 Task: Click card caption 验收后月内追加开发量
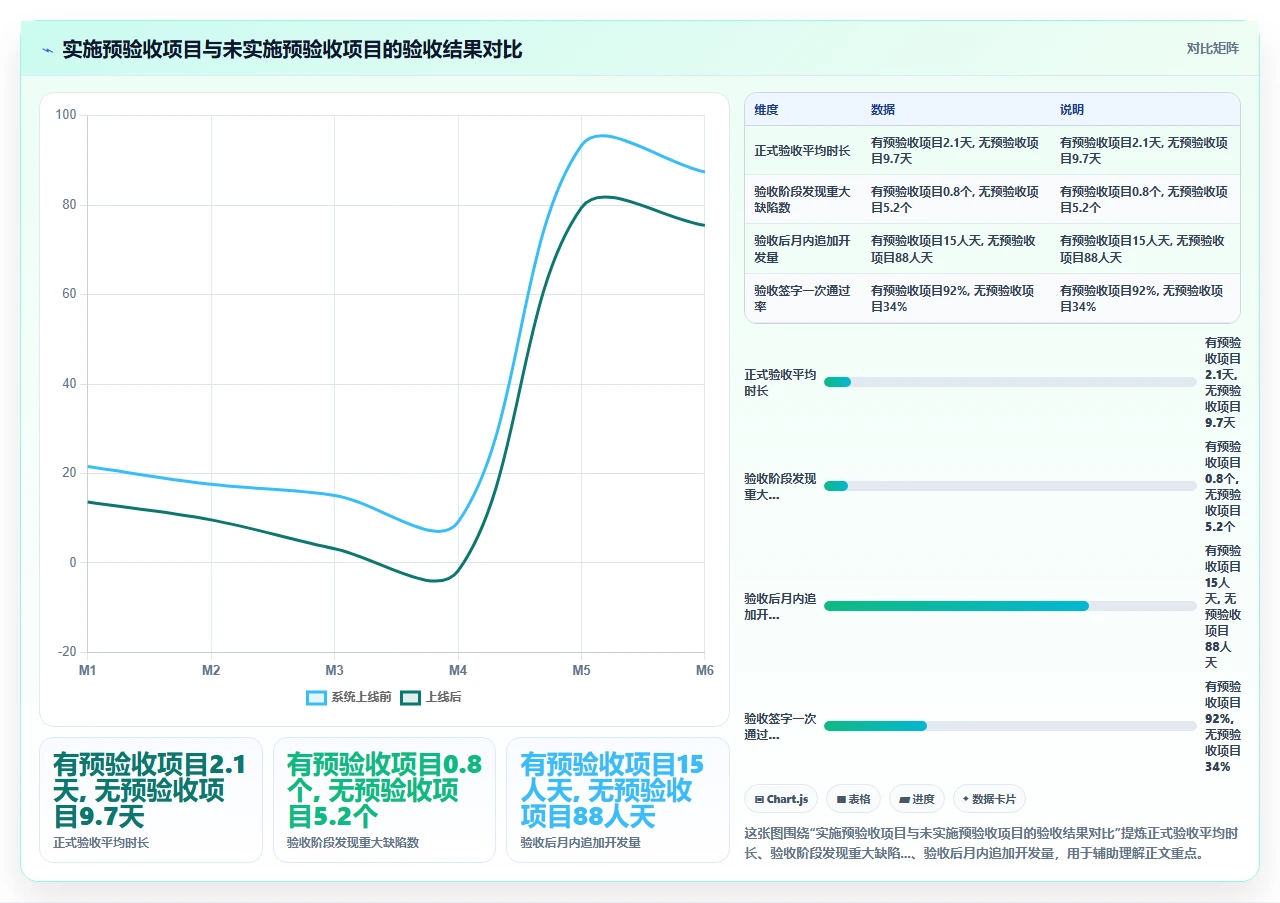click(x=581, y=843)
